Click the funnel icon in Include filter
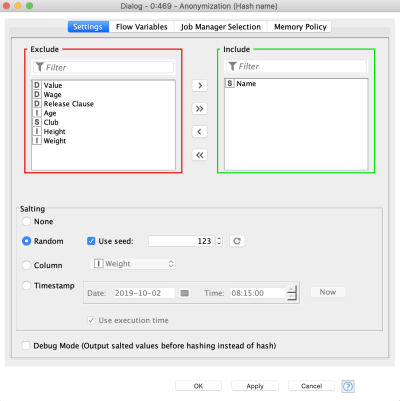This screenshot has height=401, width=400. (232, 66)
